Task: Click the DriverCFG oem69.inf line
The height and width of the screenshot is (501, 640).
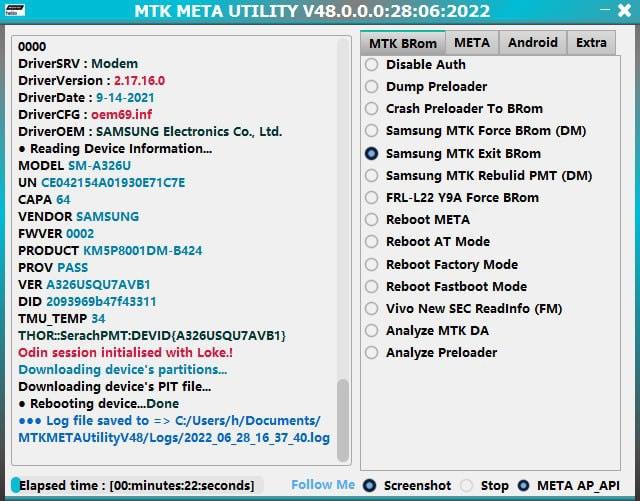Action: [x=85, y=115]
